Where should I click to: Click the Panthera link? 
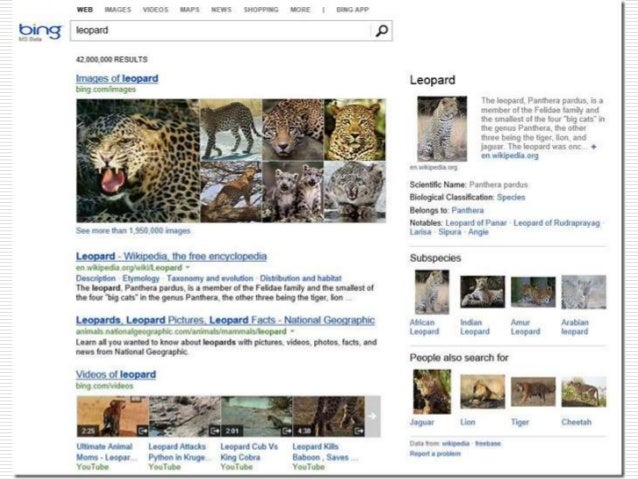click(x=468, y=210)
